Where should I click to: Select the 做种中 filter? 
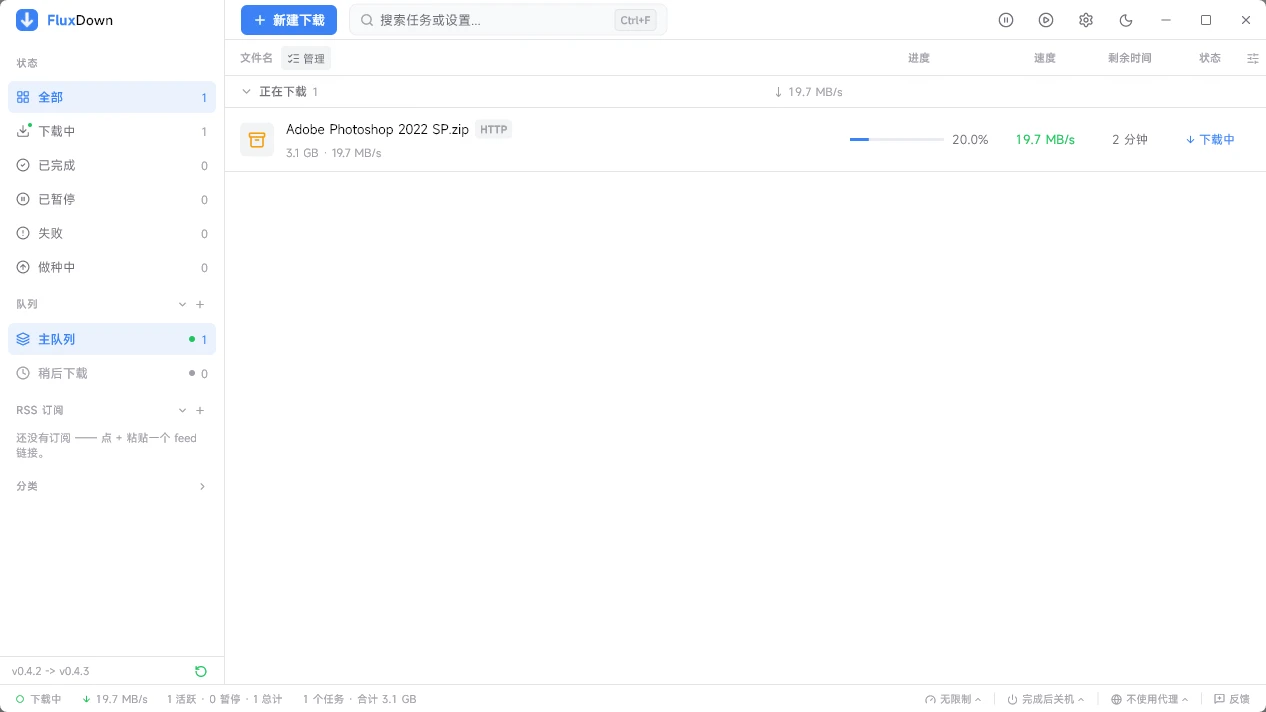[x=112, y=267]
